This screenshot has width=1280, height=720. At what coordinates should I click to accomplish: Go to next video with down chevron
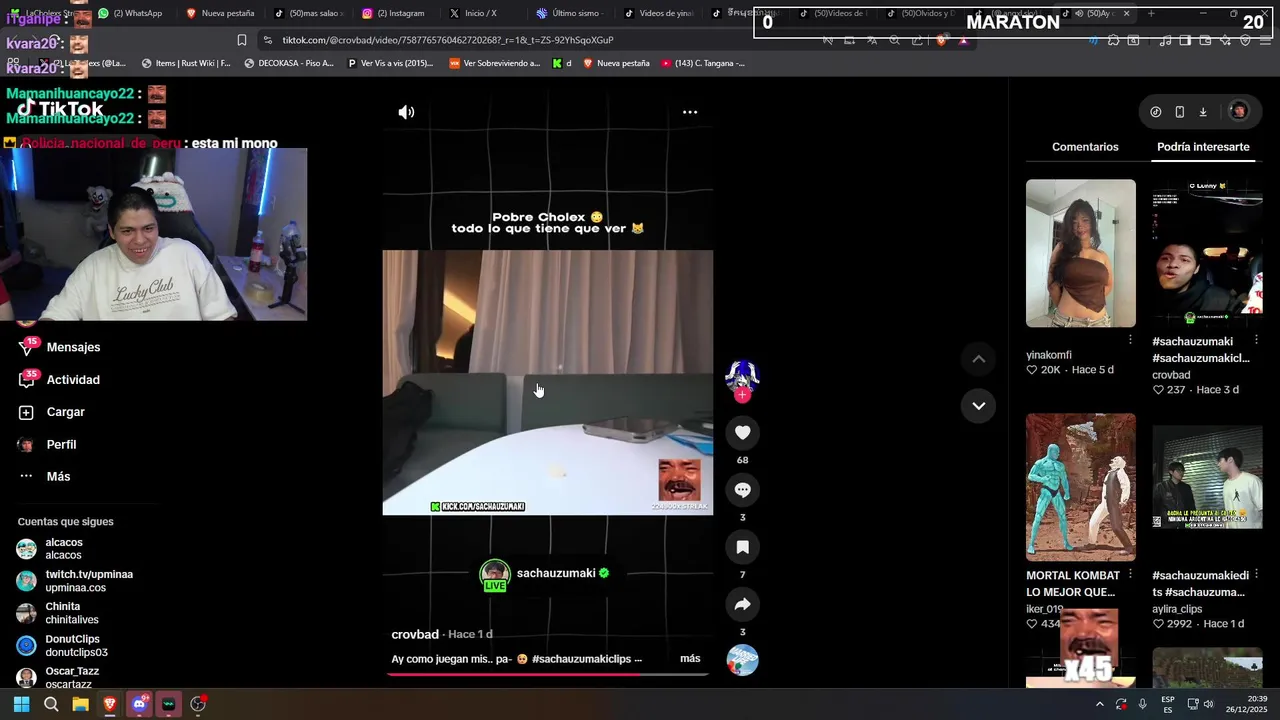click(x=978, y=406)
